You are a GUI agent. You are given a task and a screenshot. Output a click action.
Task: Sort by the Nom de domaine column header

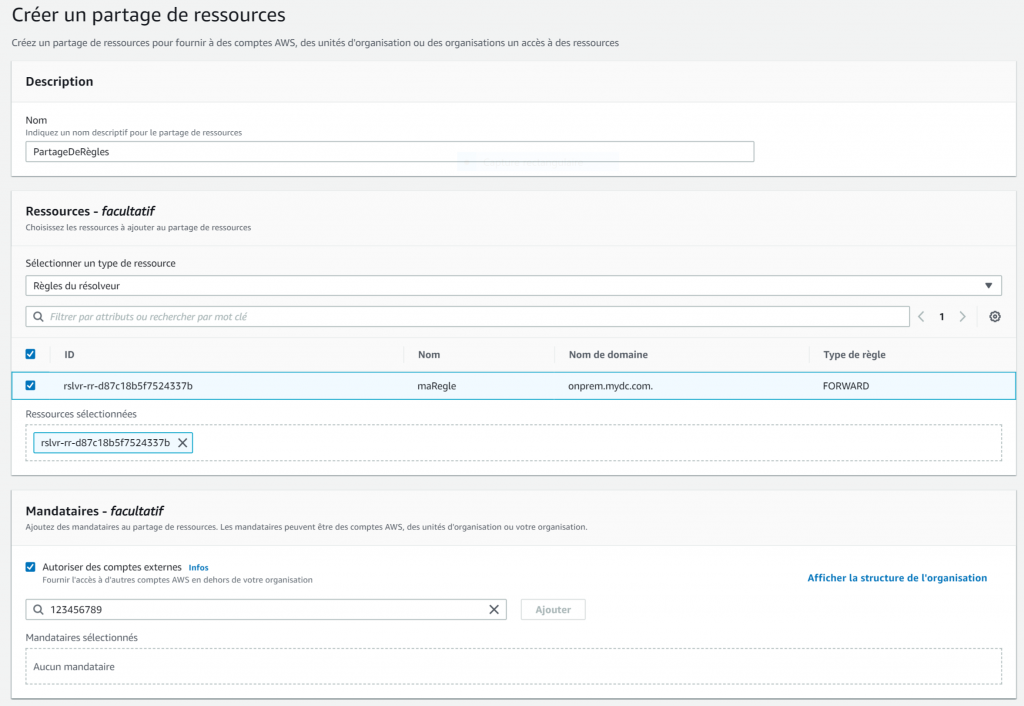tap(608, 355)
